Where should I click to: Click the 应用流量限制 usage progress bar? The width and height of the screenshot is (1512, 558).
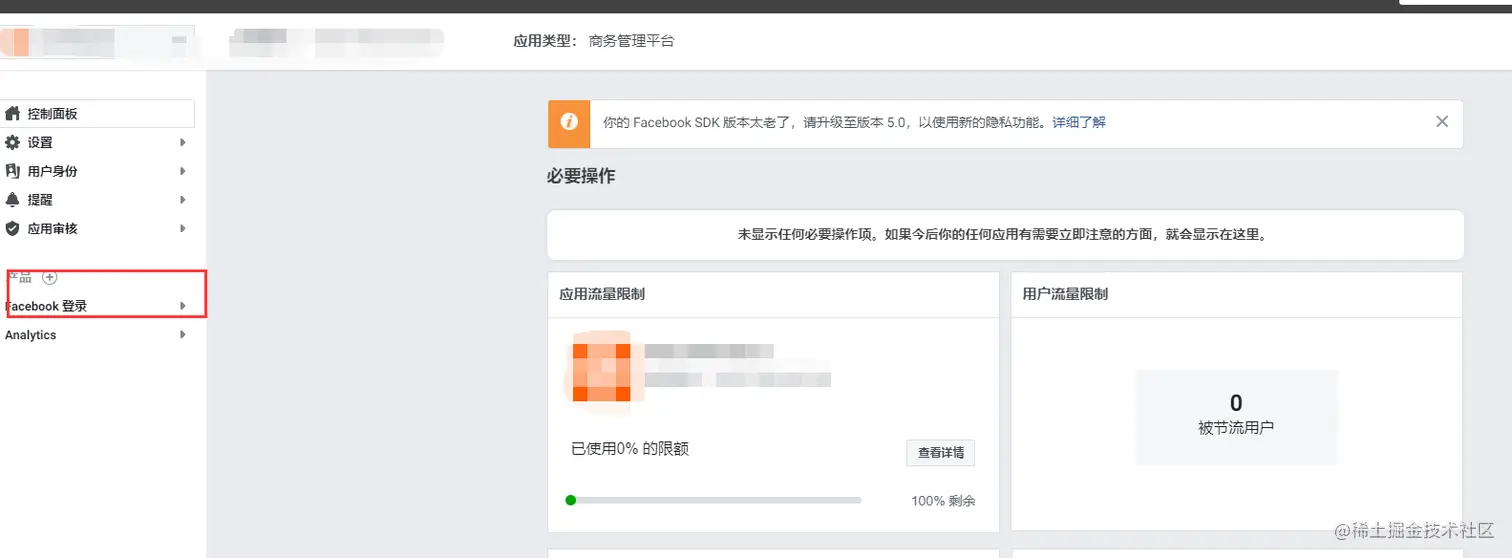coord(714,500)
